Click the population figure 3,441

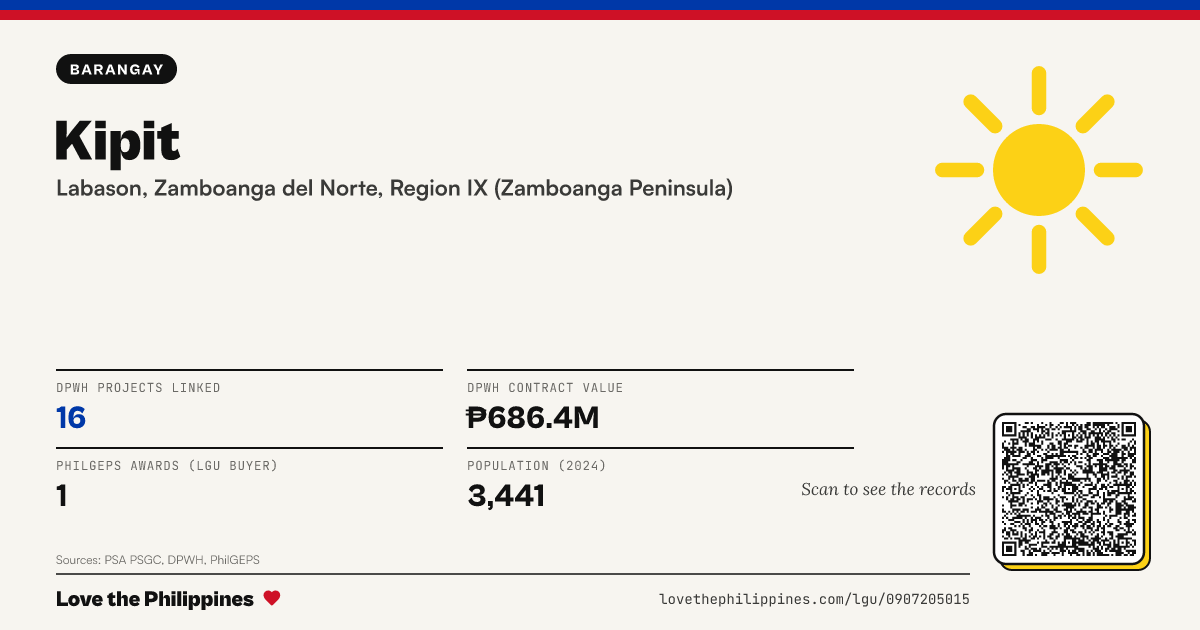pos(506,495)
